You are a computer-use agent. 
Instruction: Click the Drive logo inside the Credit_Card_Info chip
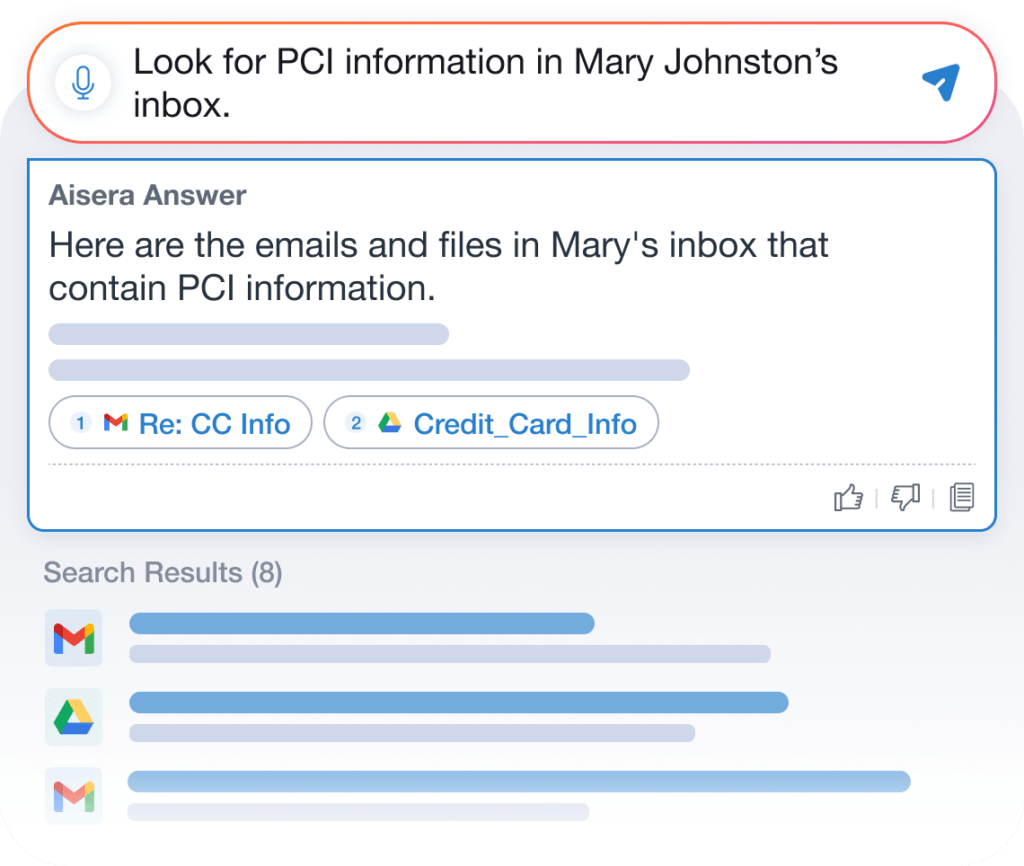(x=390, y=423)
